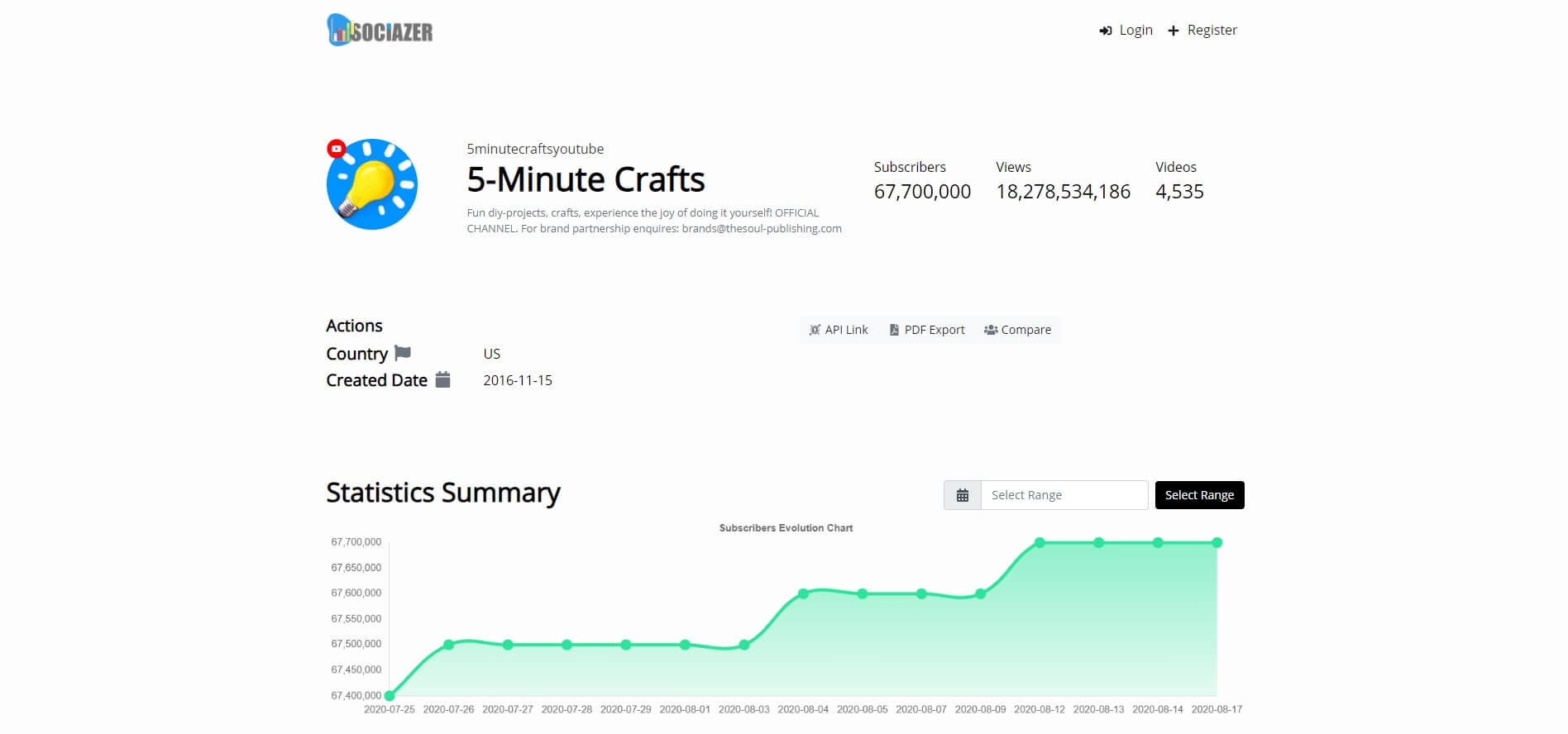Click the chart data point for 2020-08-04
This screenshot has height=734, width=1568.
click(x=803, y=593)
